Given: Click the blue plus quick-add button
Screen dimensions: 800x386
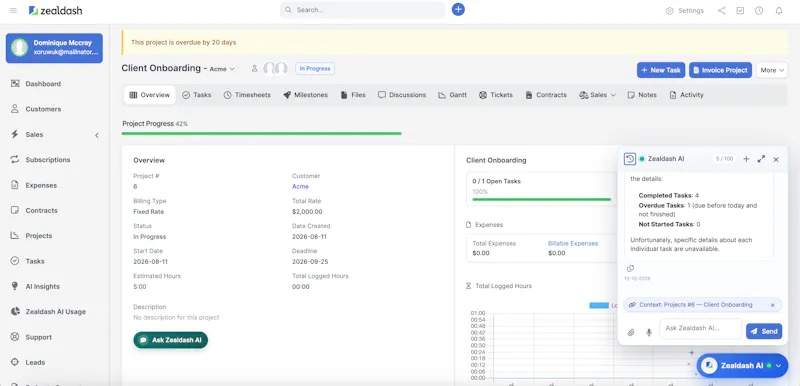Looking at the screenshot, I should tap(458, 10).
